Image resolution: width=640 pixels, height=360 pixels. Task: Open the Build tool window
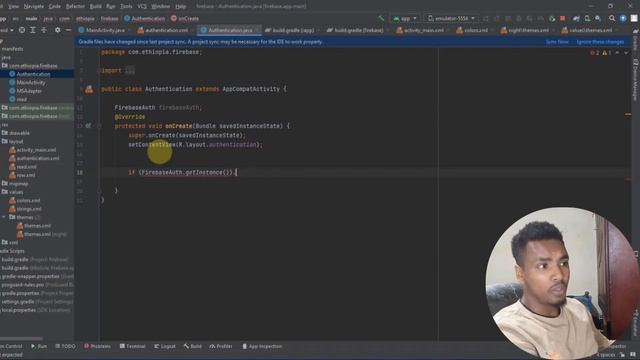coord(193,346)
